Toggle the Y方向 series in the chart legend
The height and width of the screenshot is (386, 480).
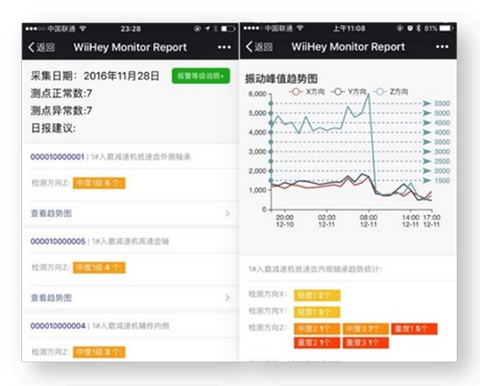click(349, 91)
